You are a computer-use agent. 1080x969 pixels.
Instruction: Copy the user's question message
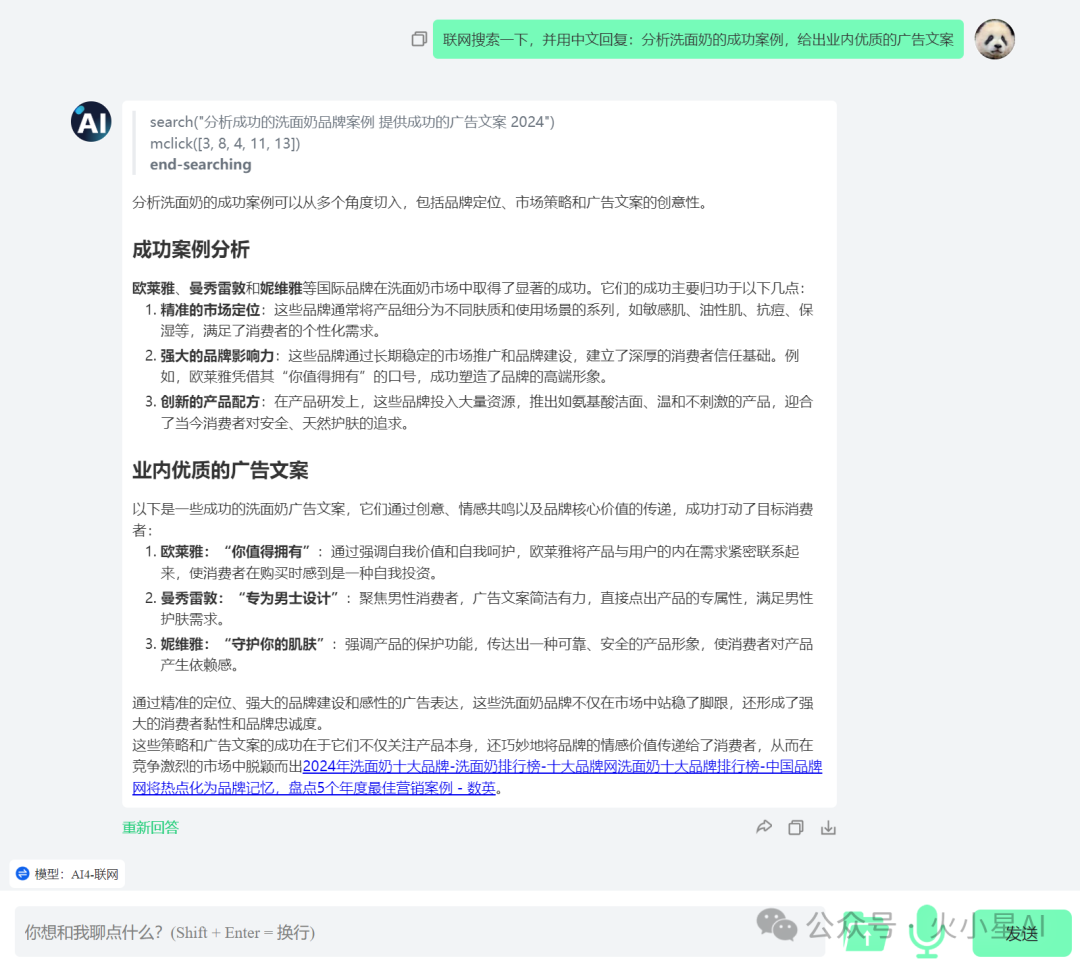click(x=419, y=39)
